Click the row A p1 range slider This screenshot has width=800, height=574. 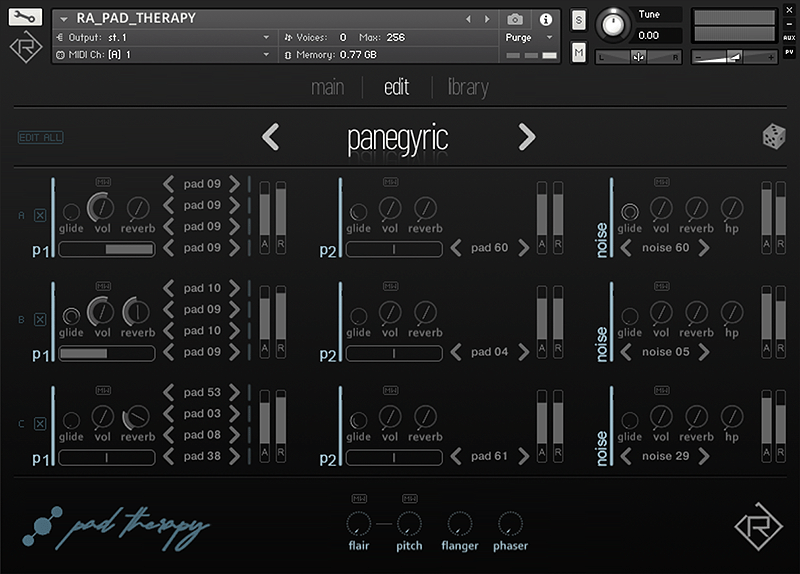pos(107,249)
